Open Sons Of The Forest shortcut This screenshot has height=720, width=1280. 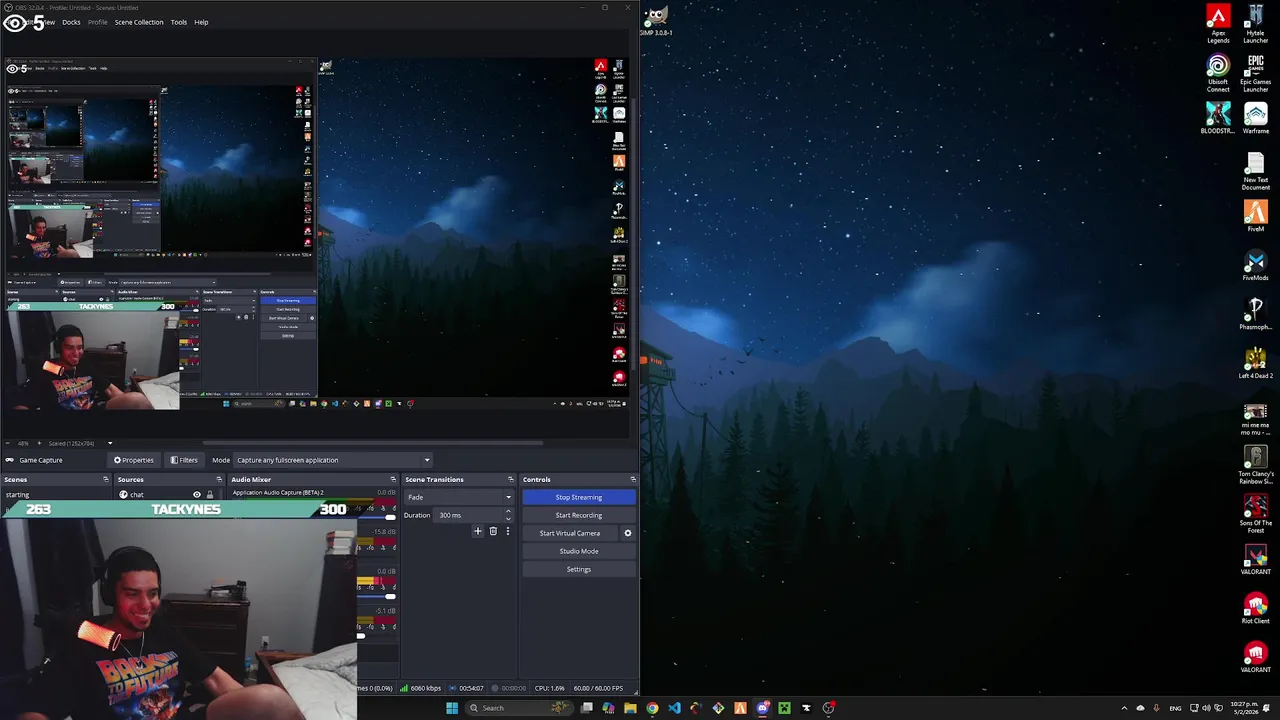(x=1256, y=514)
